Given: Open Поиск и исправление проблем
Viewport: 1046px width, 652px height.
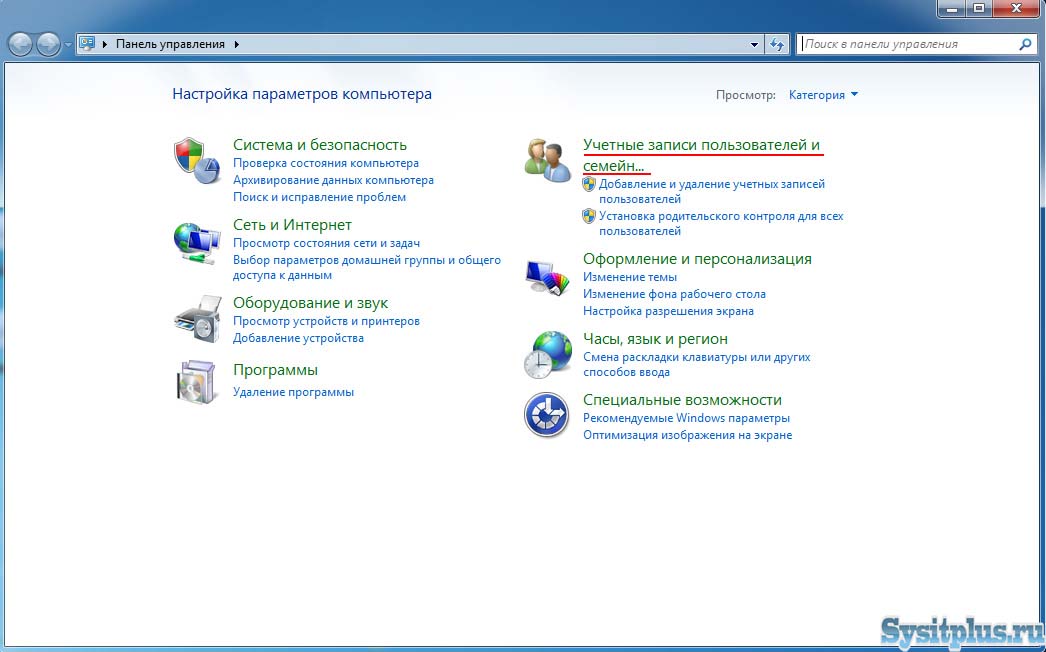Looking at the screenshot, I should tap(319, 197).
